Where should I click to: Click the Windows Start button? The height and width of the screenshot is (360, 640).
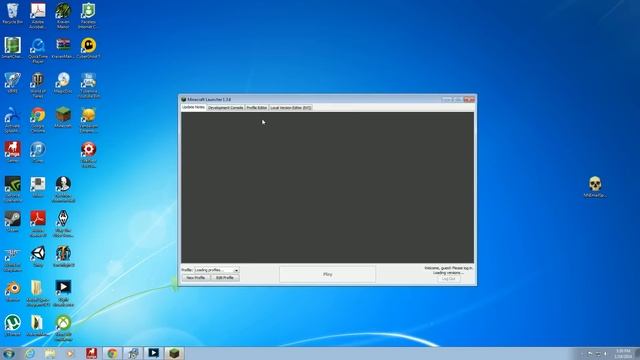click(x=9, y=353)
